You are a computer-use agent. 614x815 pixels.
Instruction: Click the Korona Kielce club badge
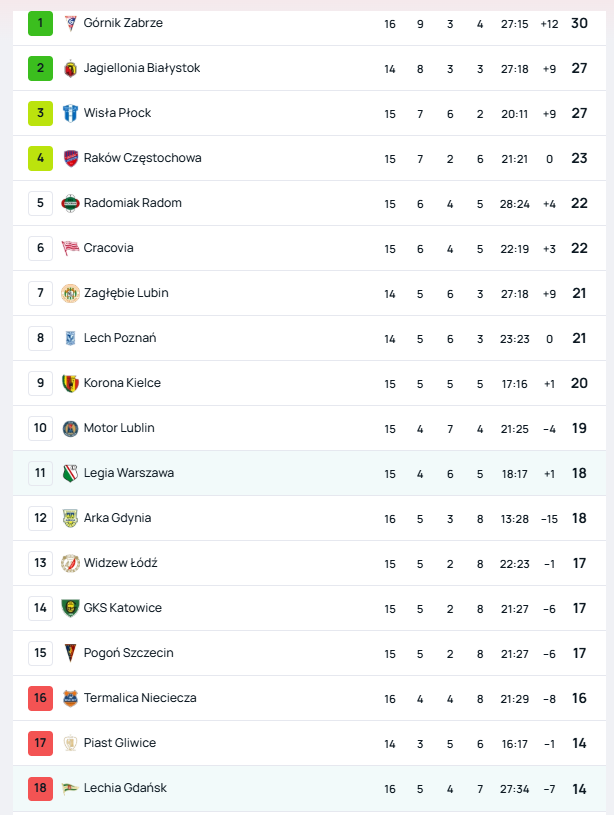pos(70,383)
